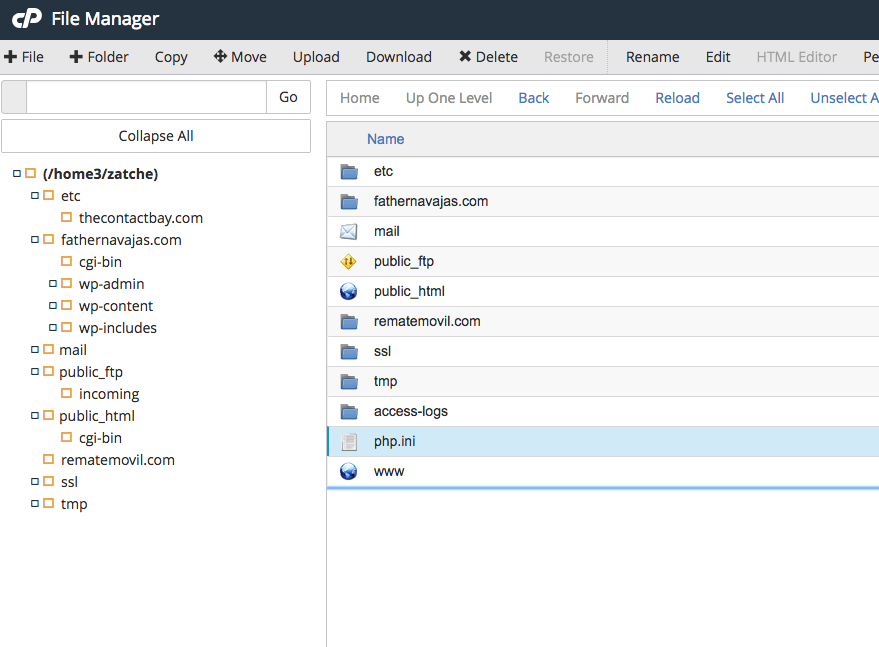
Task: Sort files by the Name column header
Action: coord(385,139)
